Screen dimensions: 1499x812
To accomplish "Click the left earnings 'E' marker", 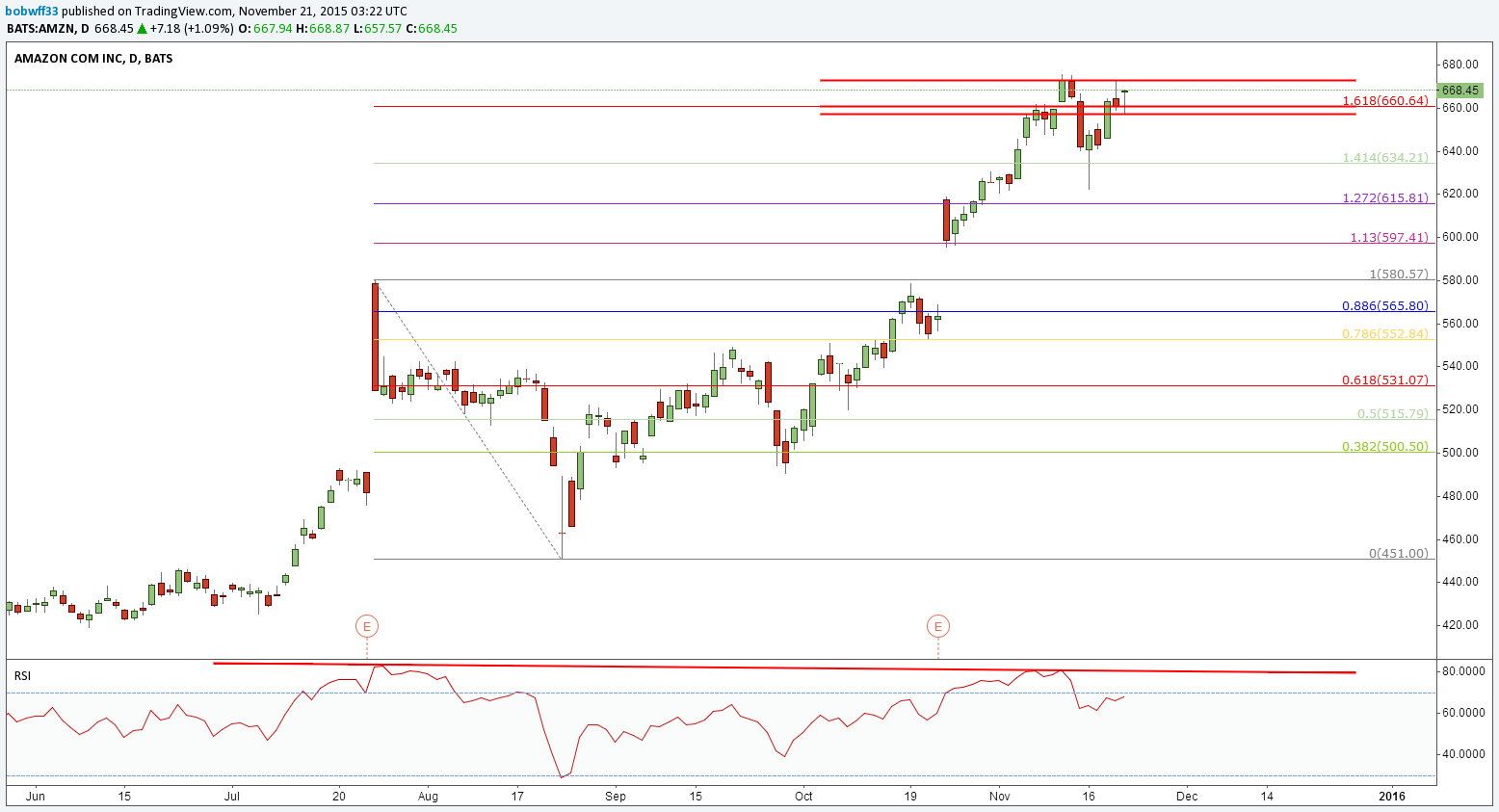I will tap(366, 627).
